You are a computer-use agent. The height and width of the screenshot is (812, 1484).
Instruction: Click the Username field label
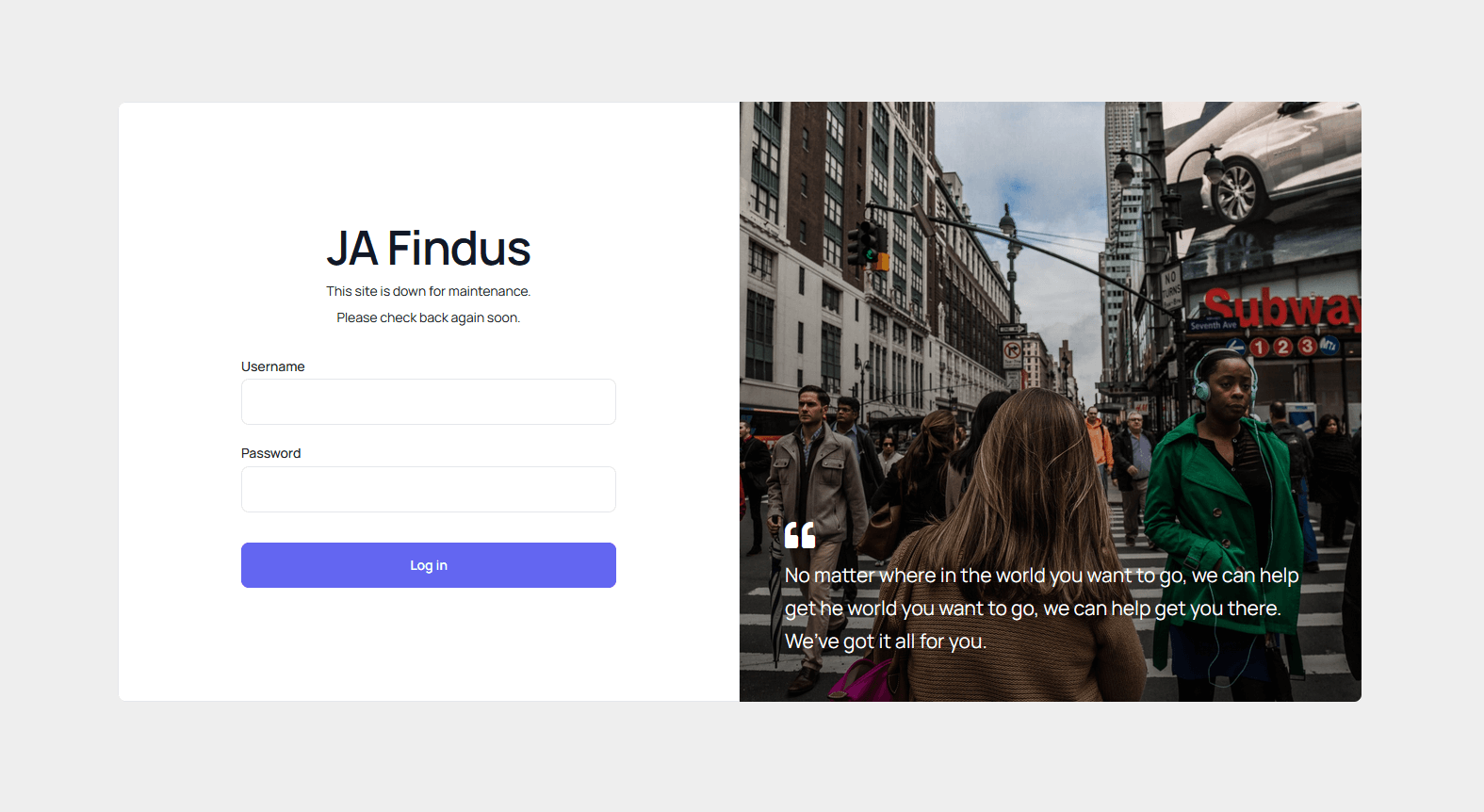(x=273, y=366)
